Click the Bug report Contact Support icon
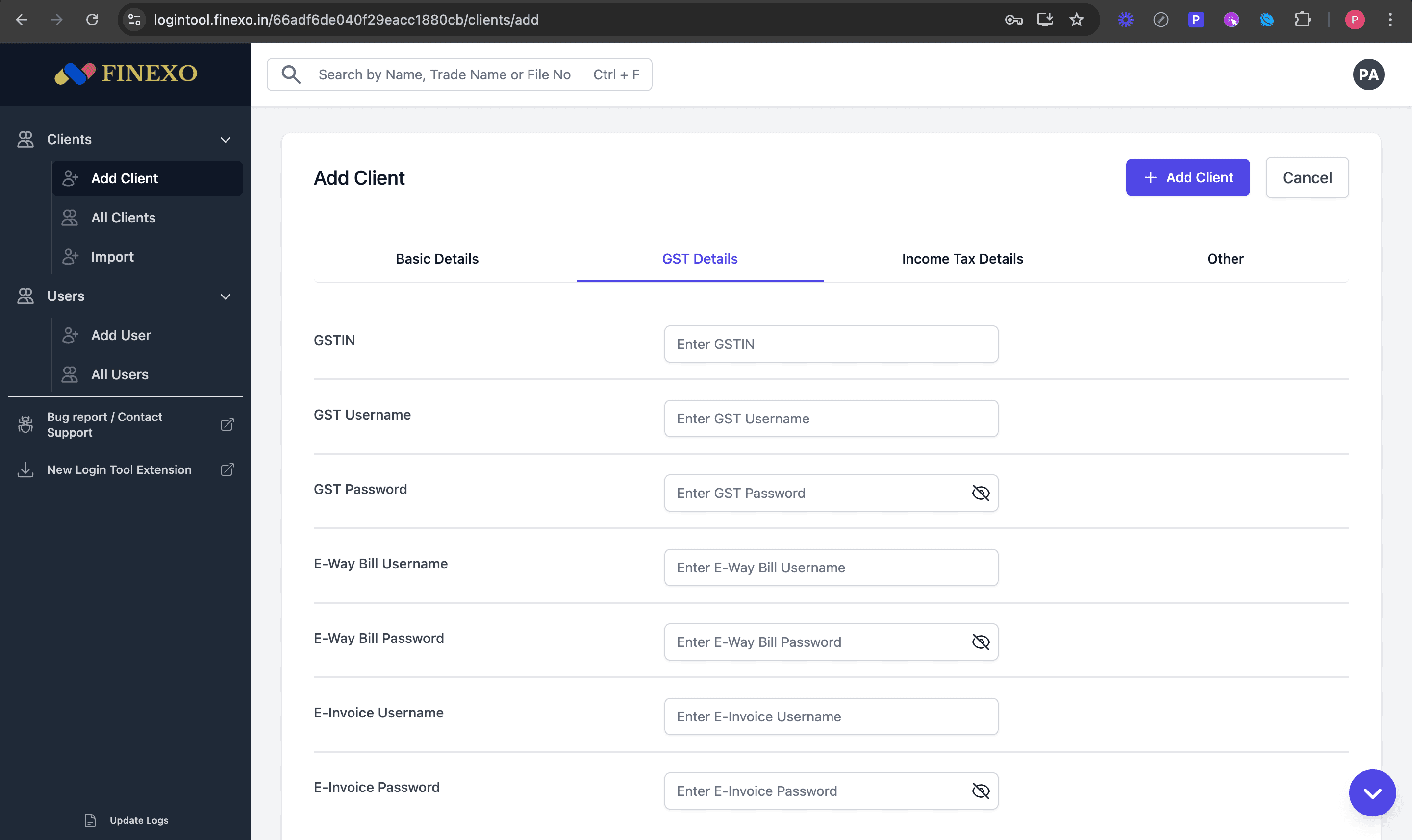Viewport: 1412px width, 840px height. [x=26, y=424]
